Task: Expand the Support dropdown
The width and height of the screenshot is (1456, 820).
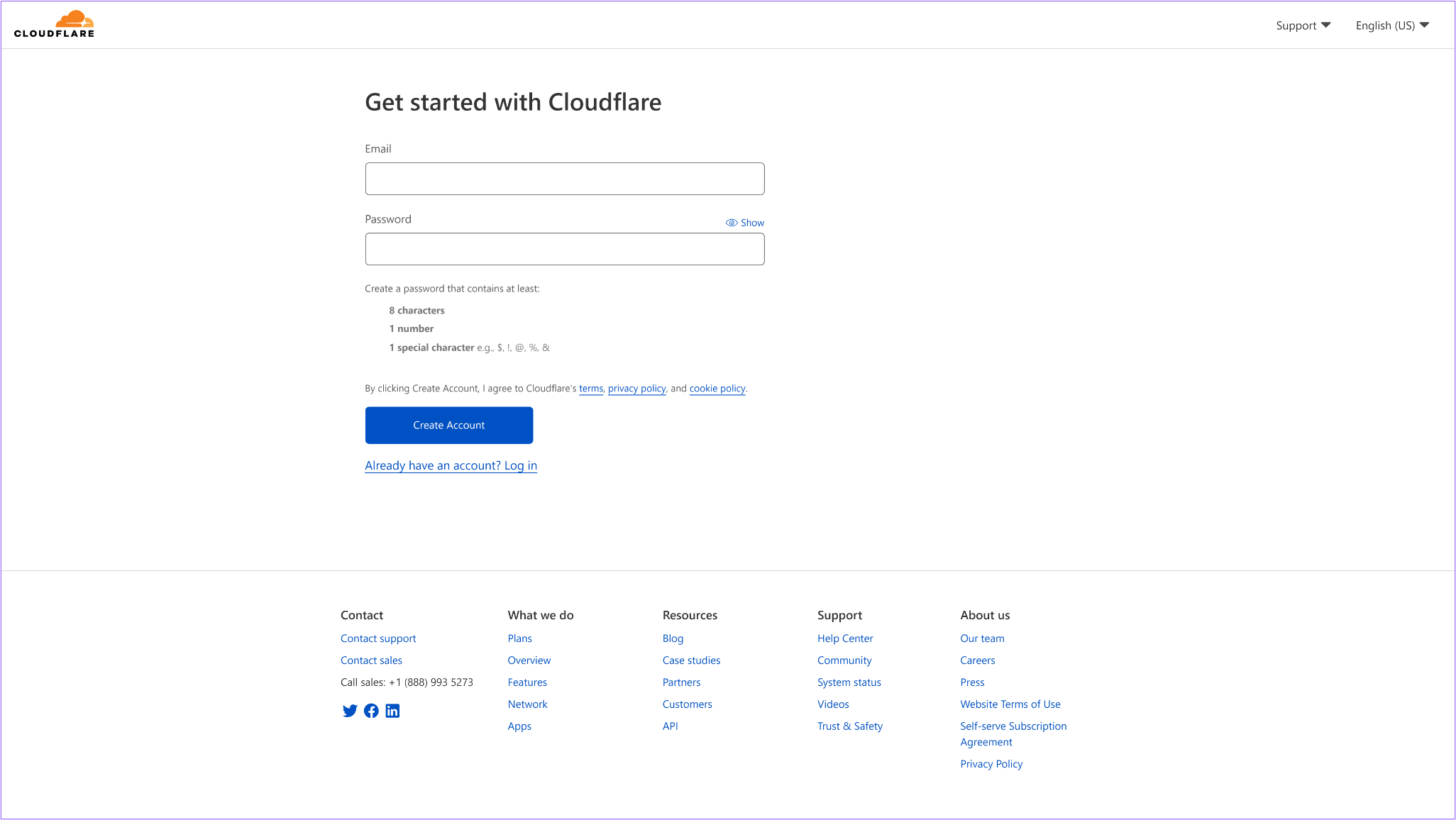Action: pos(1303,26)
